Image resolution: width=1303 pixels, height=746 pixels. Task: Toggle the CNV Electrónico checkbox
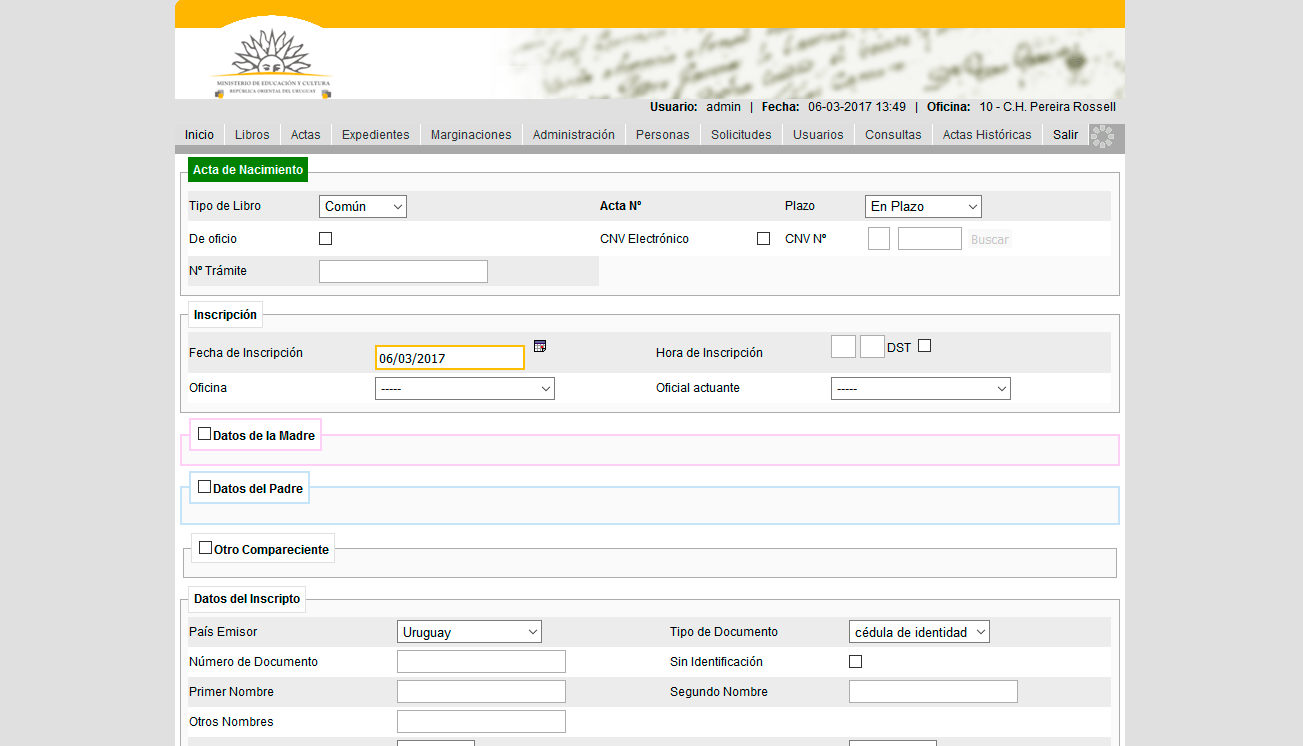coord(763,239)
